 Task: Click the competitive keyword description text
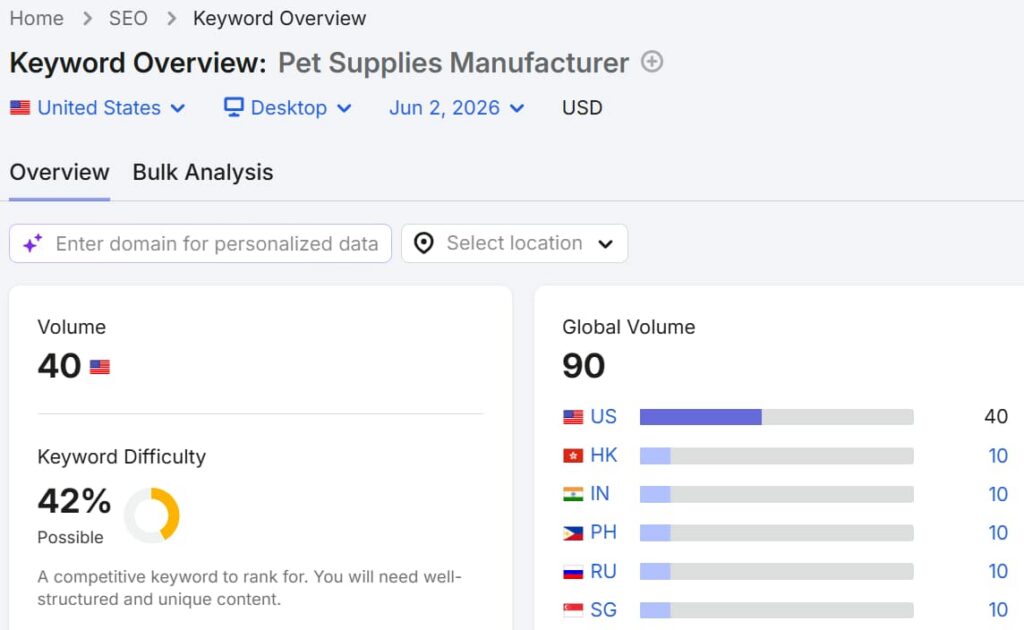(249, 588)
